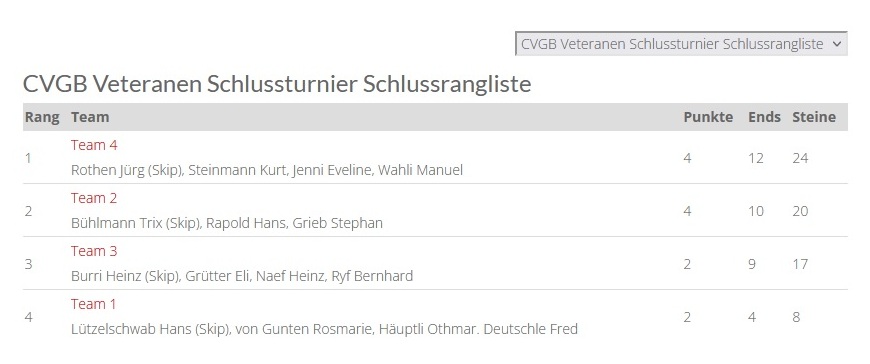
Task: Open the Team 3 link
Action: click(x=94, y=251)
